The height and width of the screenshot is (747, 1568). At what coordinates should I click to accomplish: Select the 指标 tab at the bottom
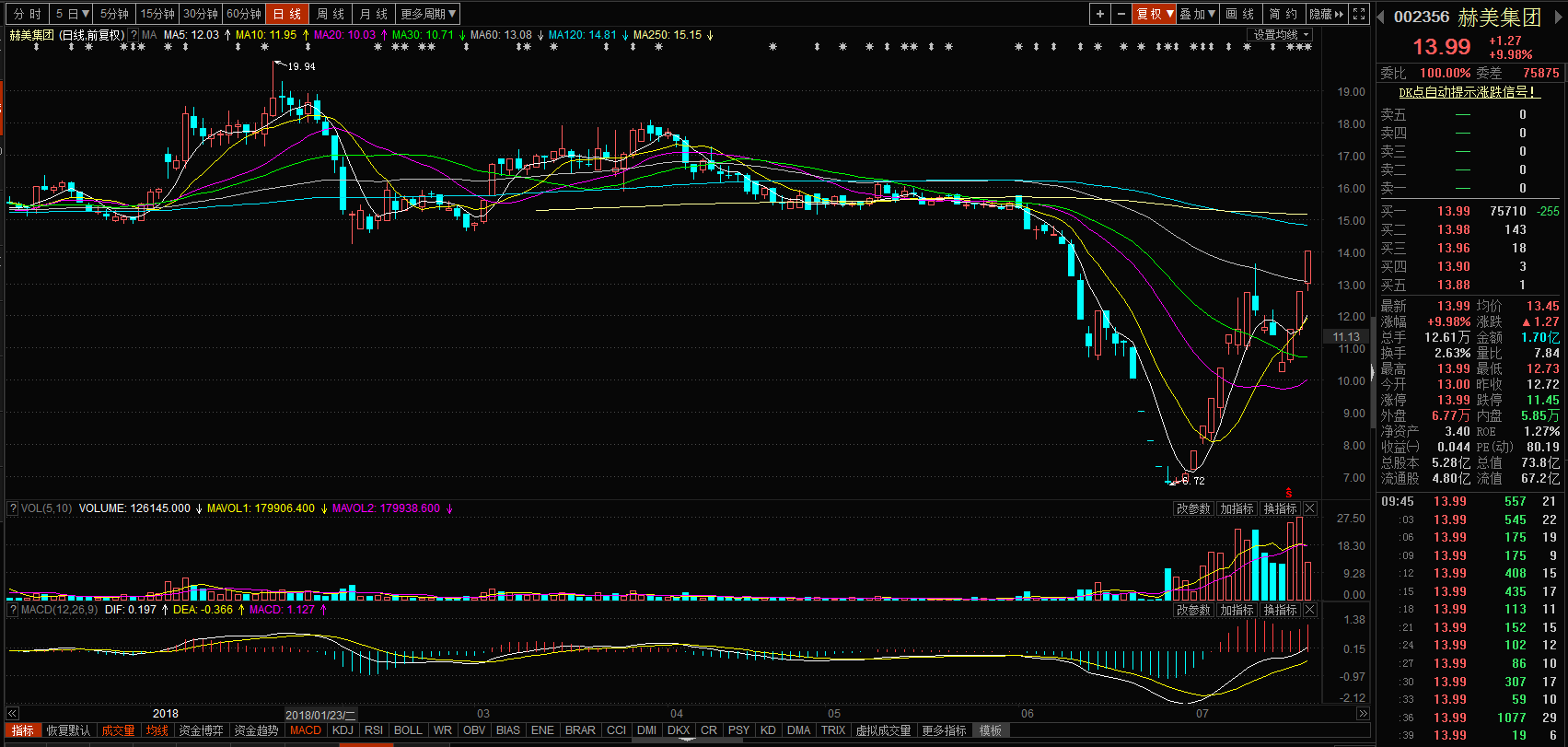click(23, 730)
